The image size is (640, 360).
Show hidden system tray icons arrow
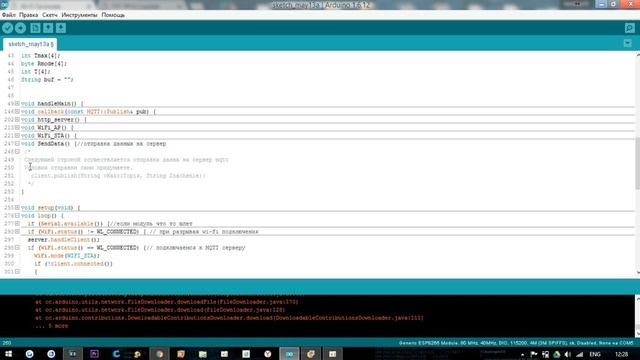[523, 354]
